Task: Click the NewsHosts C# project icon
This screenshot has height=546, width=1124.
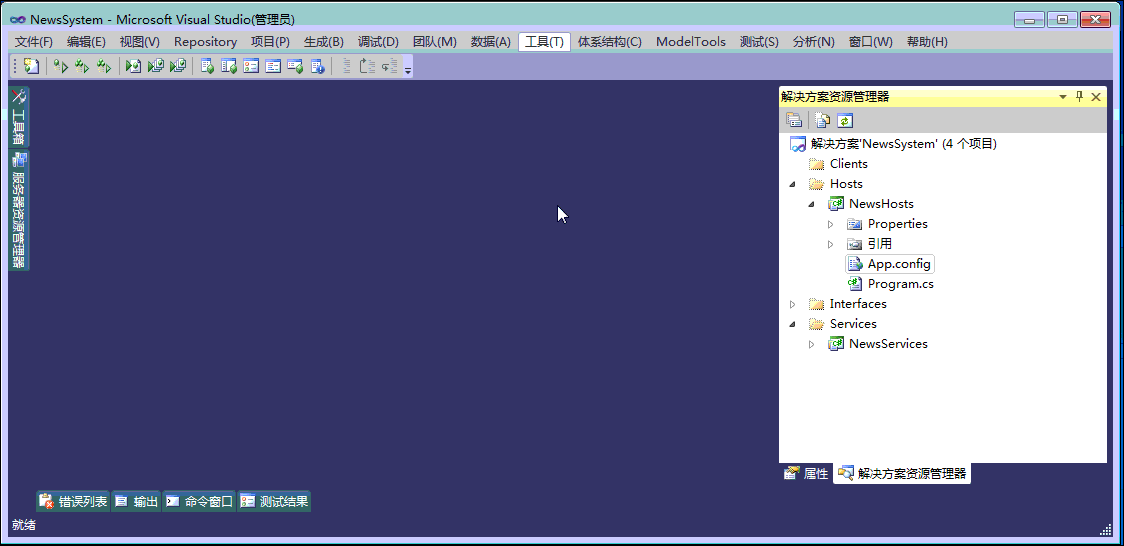Action: 836,204
